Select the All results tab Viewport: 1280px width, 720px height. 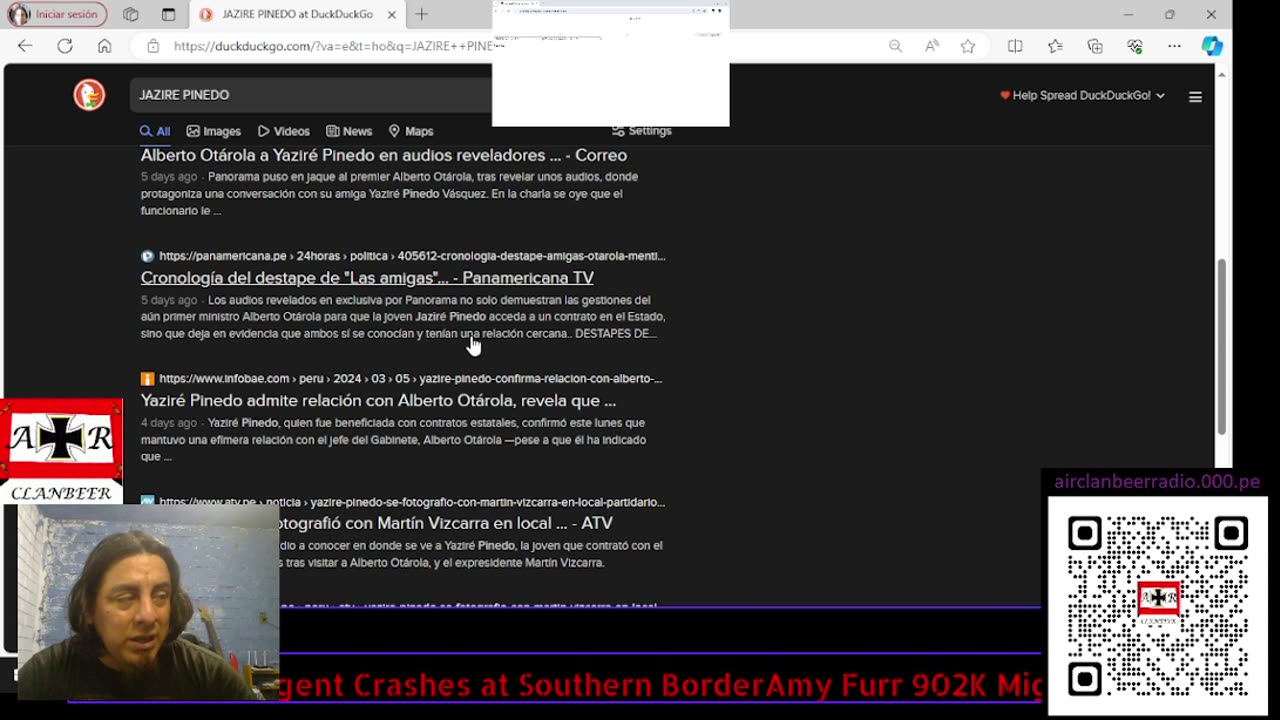click(155, 131)
